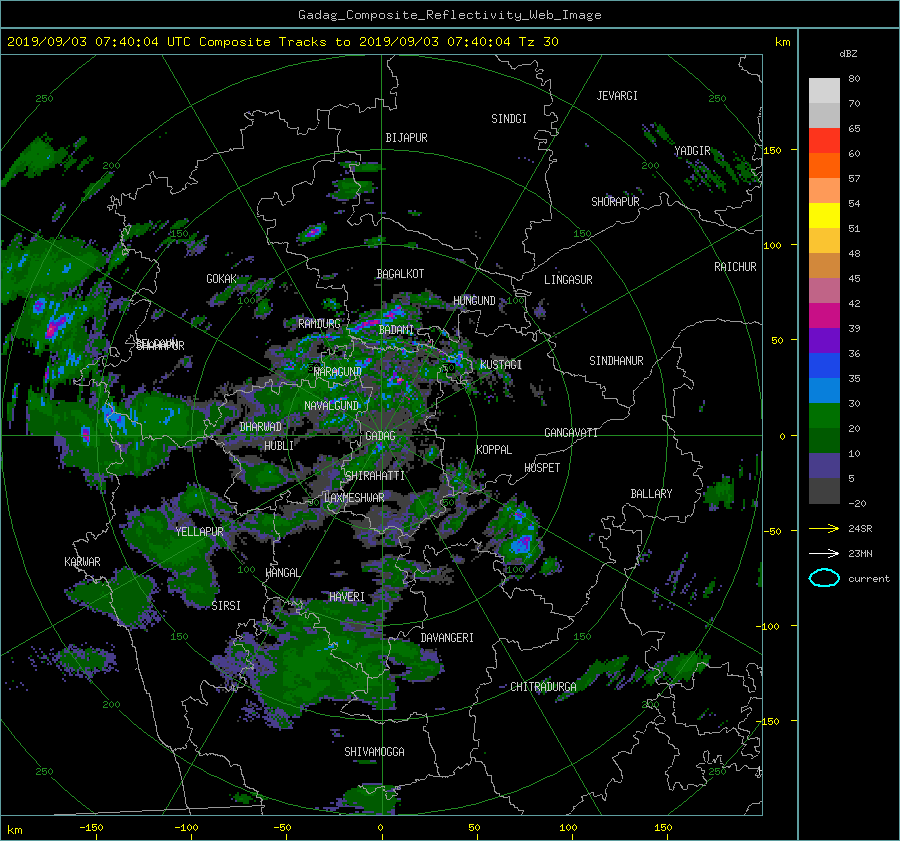The image size is (900, 841).
Task: Click the 'current' legend text
Action: click(869, 579)
